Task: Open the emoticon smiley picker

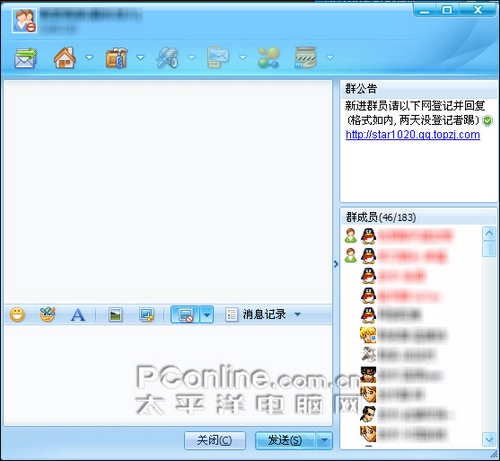Action: pyautogui.click(x=17, y=314)
